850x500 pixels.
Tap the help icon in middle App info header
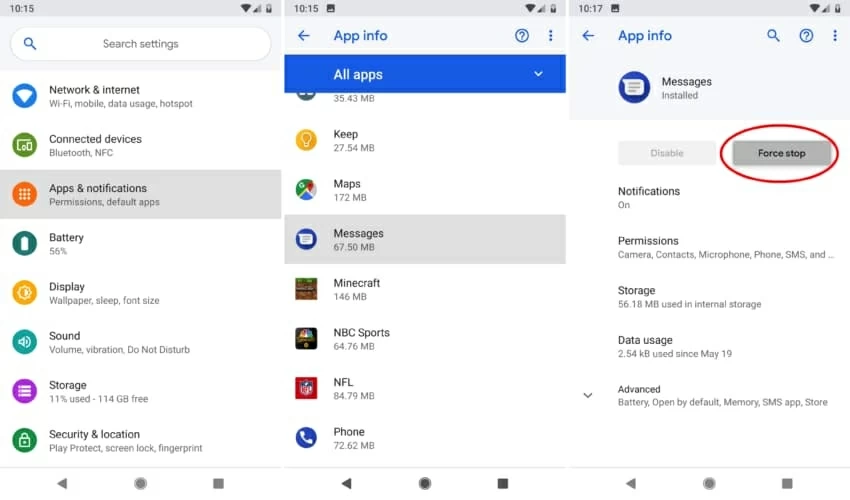click(522, 36)
